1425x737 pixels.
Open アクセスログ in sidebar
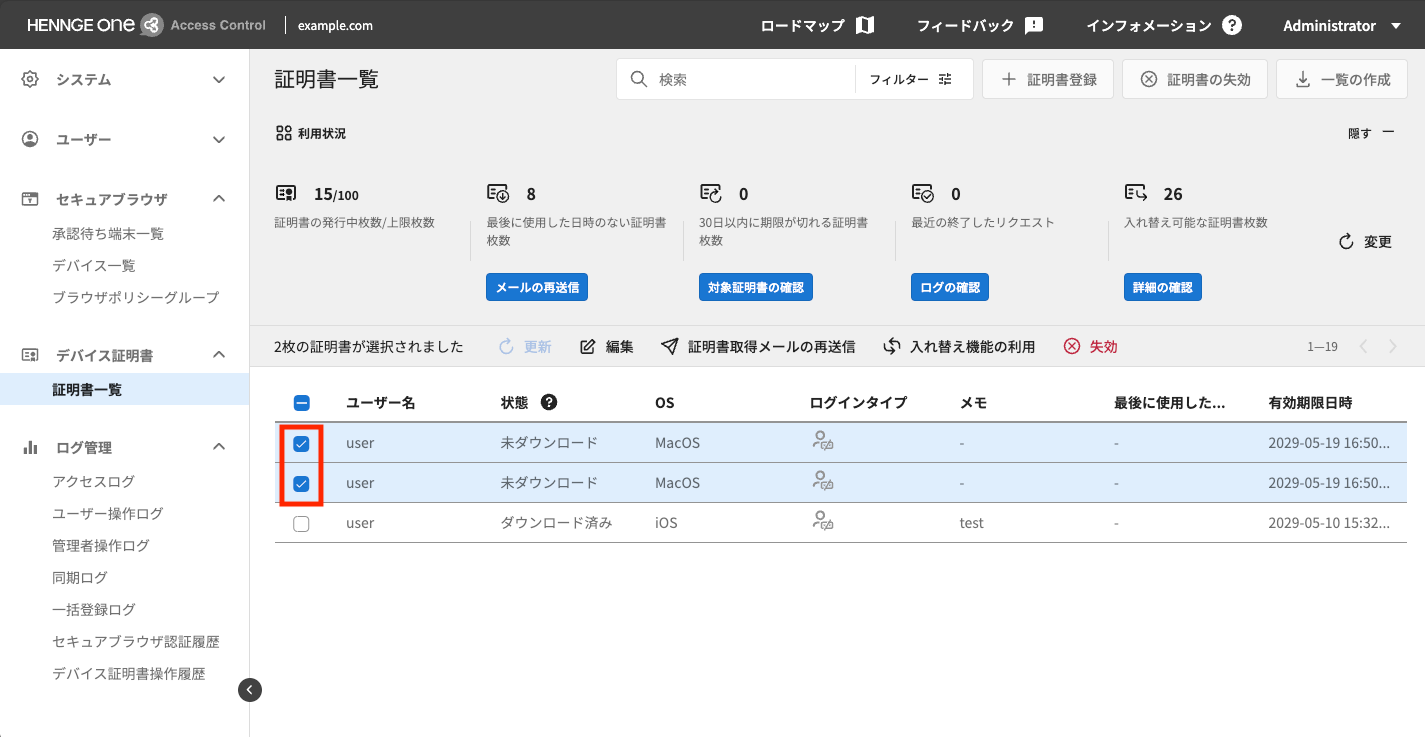(93, 482)
